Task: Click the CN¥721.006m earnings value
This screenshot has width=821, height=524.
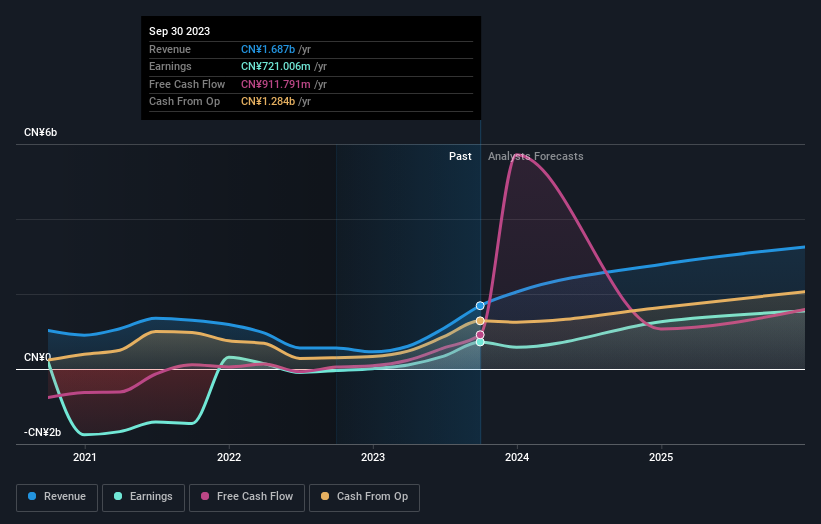Action: click(x=276, y=66)
